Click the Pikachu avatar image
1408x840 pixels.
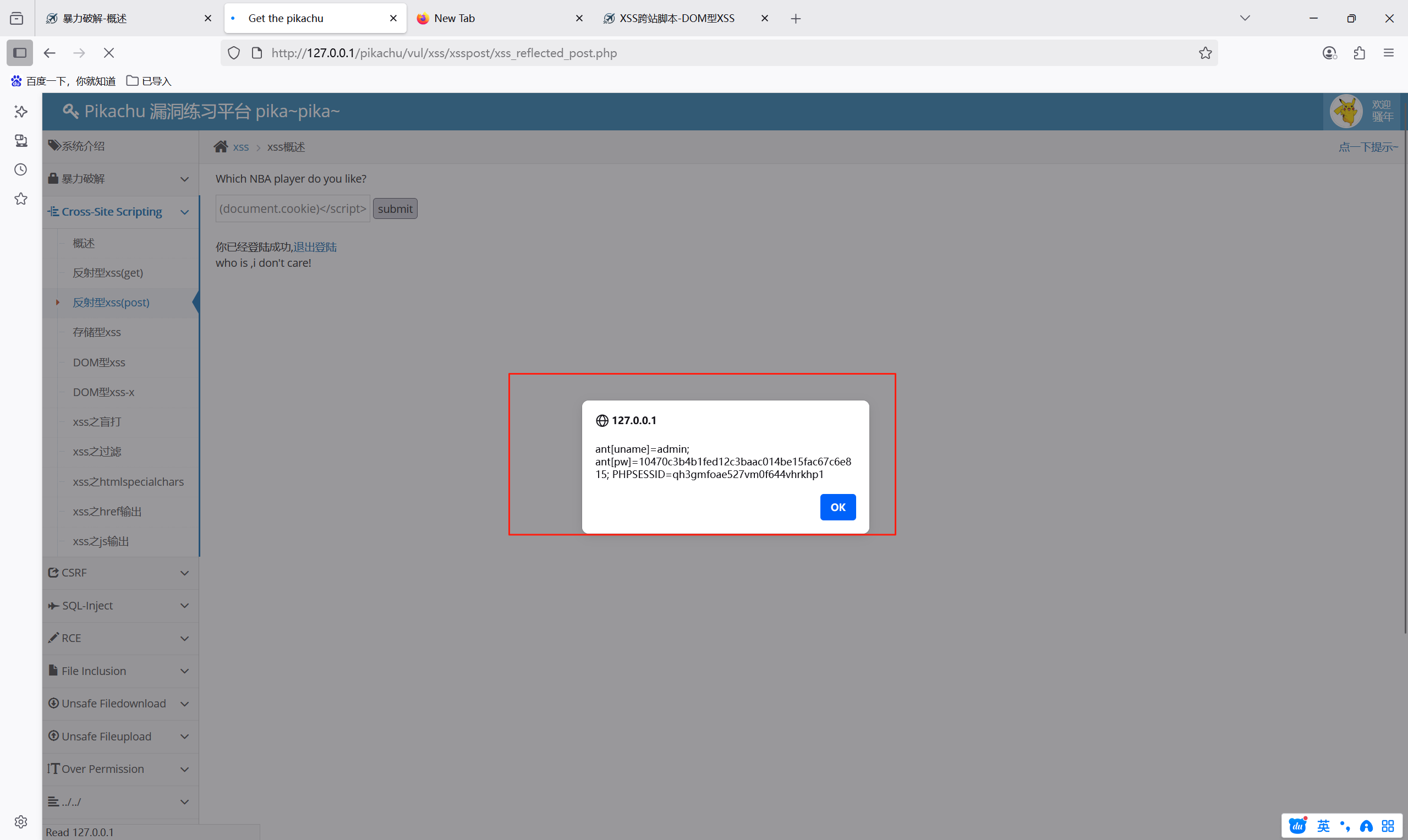point(1346,111)
